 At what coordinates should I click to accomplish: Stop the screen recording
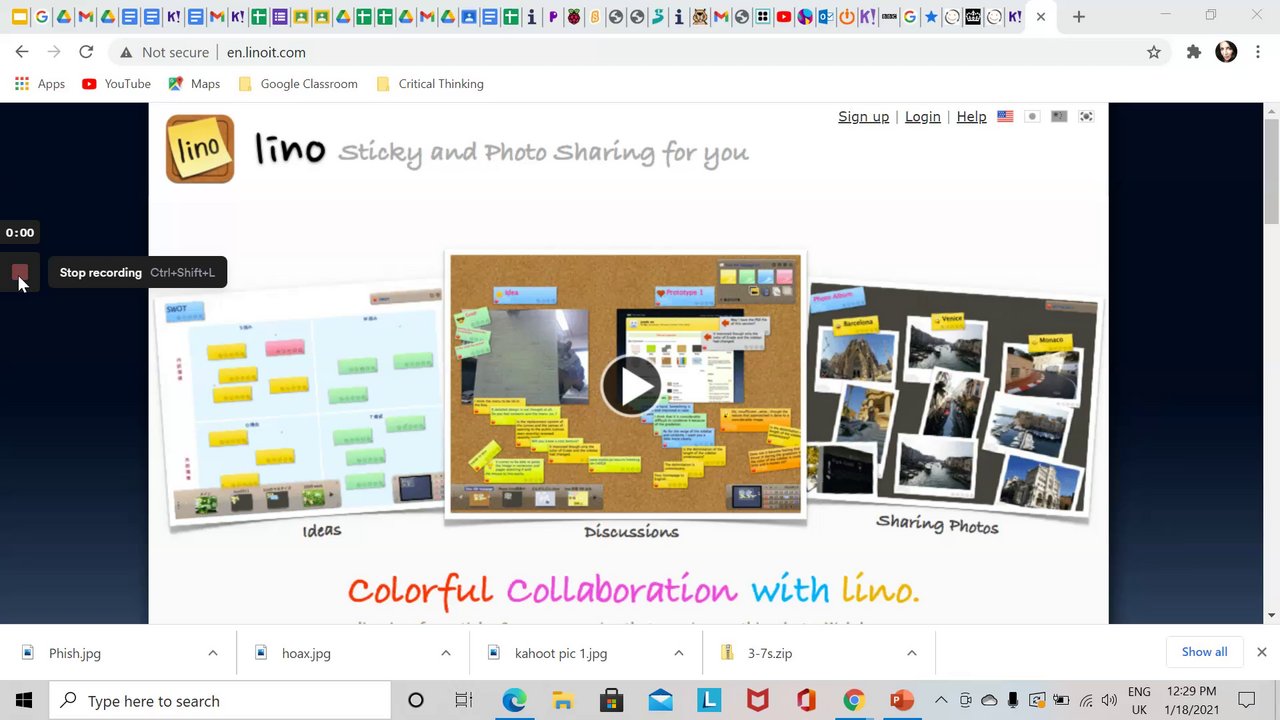tap(20, 273)
